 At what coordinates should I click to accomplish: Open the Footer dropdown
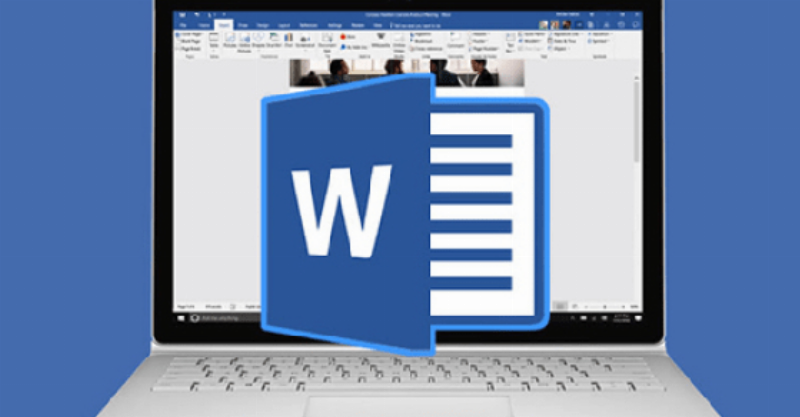click(x=479, y=41)
